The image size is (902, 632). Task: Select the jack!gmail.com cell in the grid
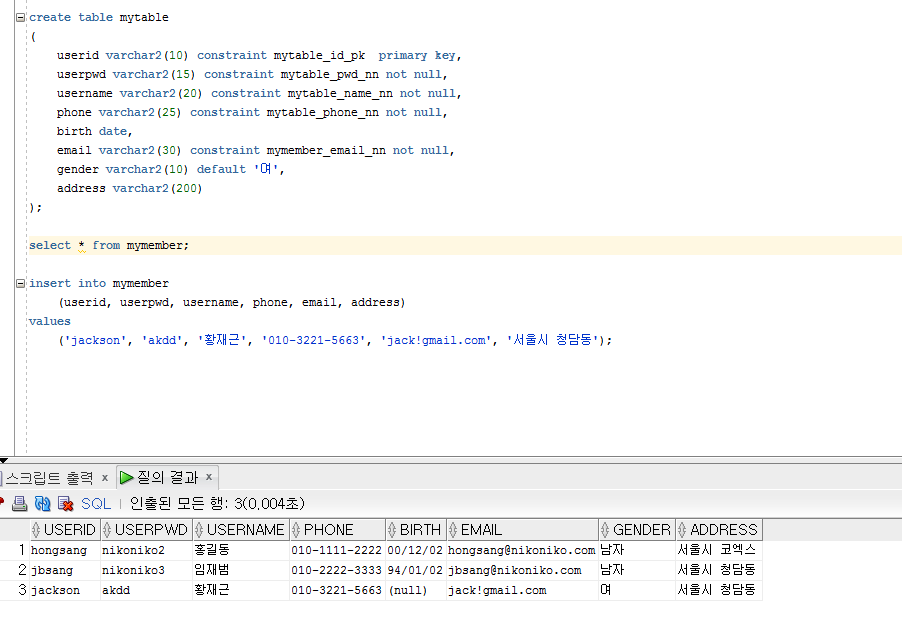[x=522, y=591]
